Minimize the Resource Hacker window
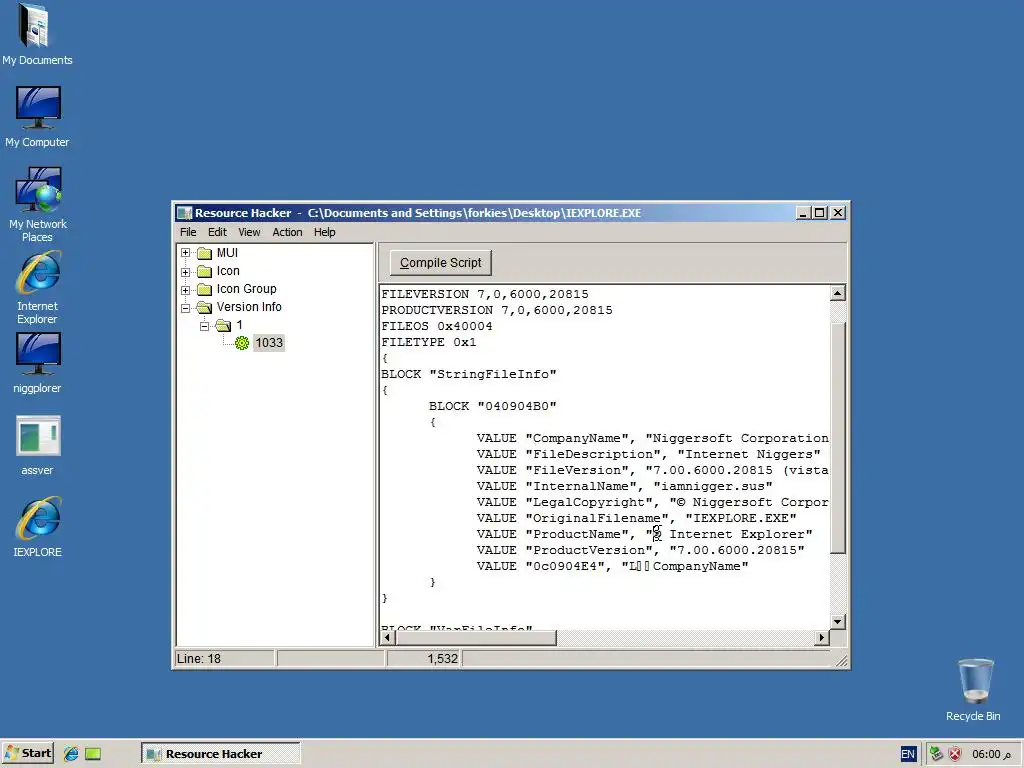This screenshot has height=768, width=1024. point(804,213)
